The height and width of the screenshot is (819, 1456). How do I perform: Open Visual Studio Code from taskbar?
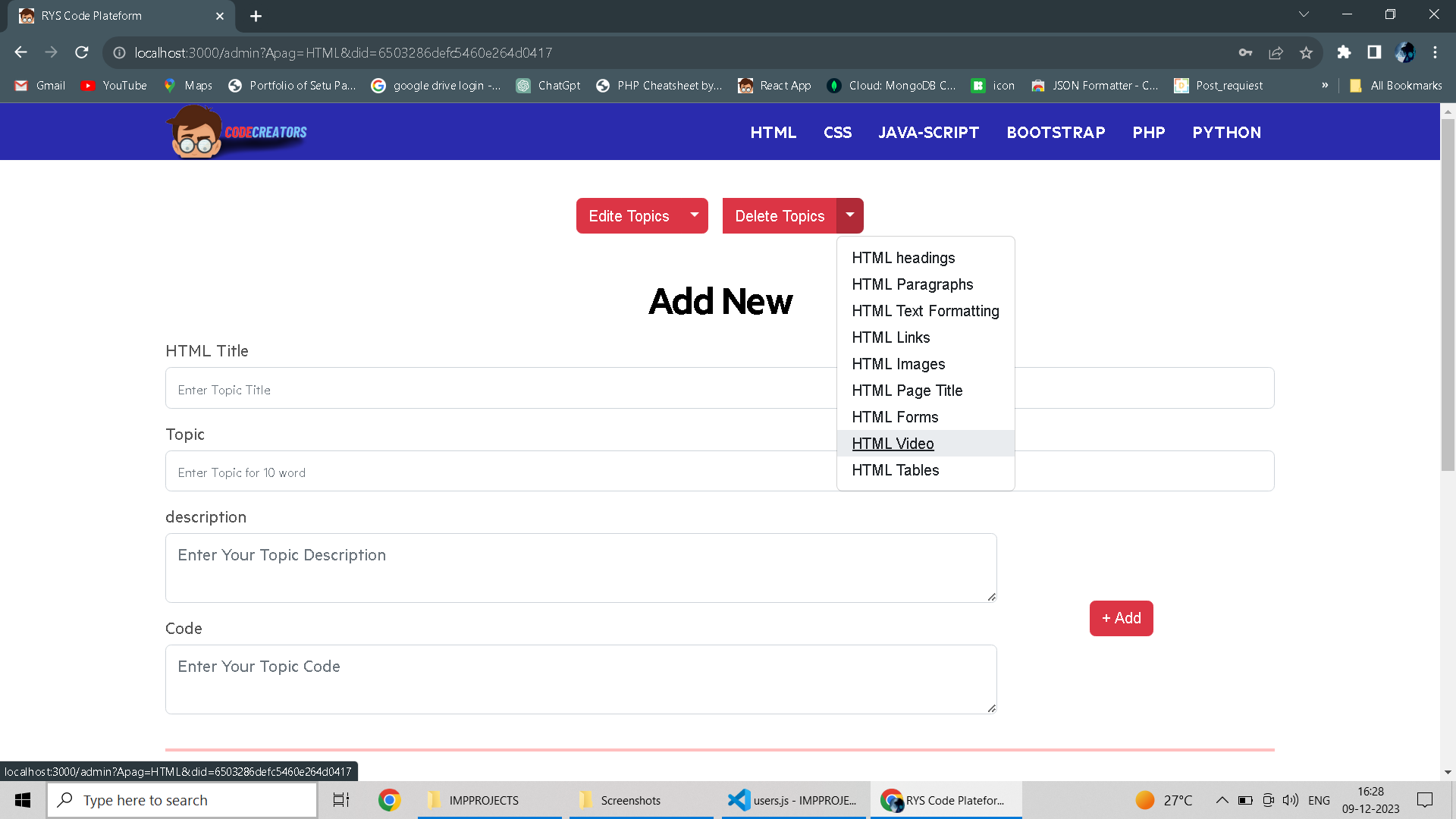pos(792,800)
